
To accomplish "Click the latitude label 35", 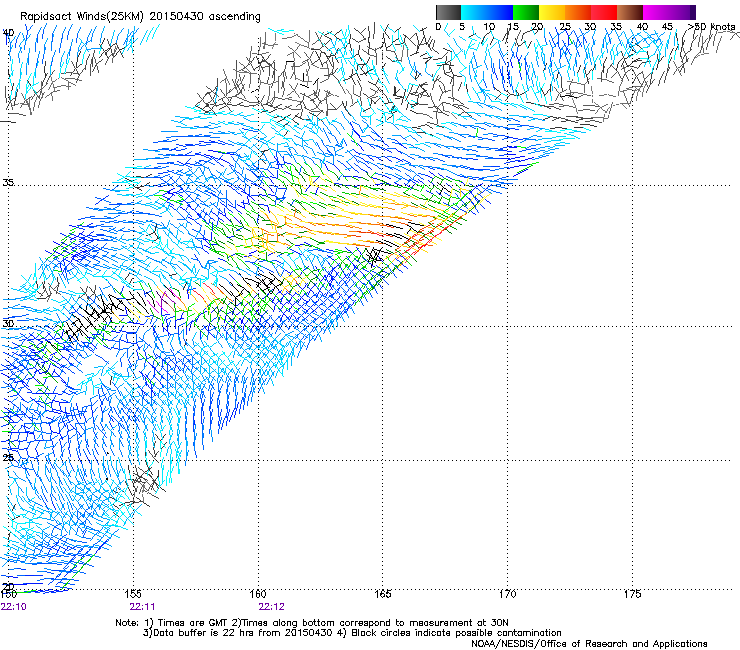I will (8, 183).
